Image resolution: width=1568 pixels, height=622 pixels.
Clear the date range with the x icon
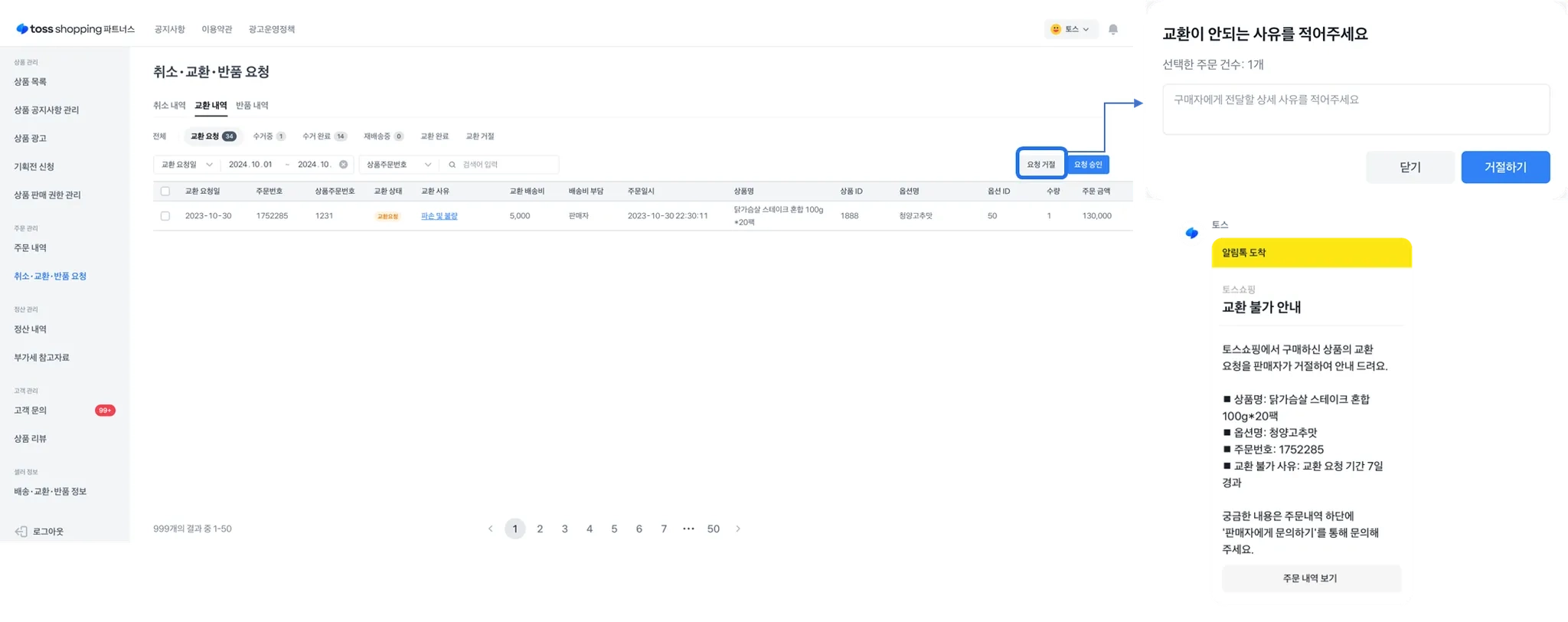pyautogui.click(x=343, y=165)
